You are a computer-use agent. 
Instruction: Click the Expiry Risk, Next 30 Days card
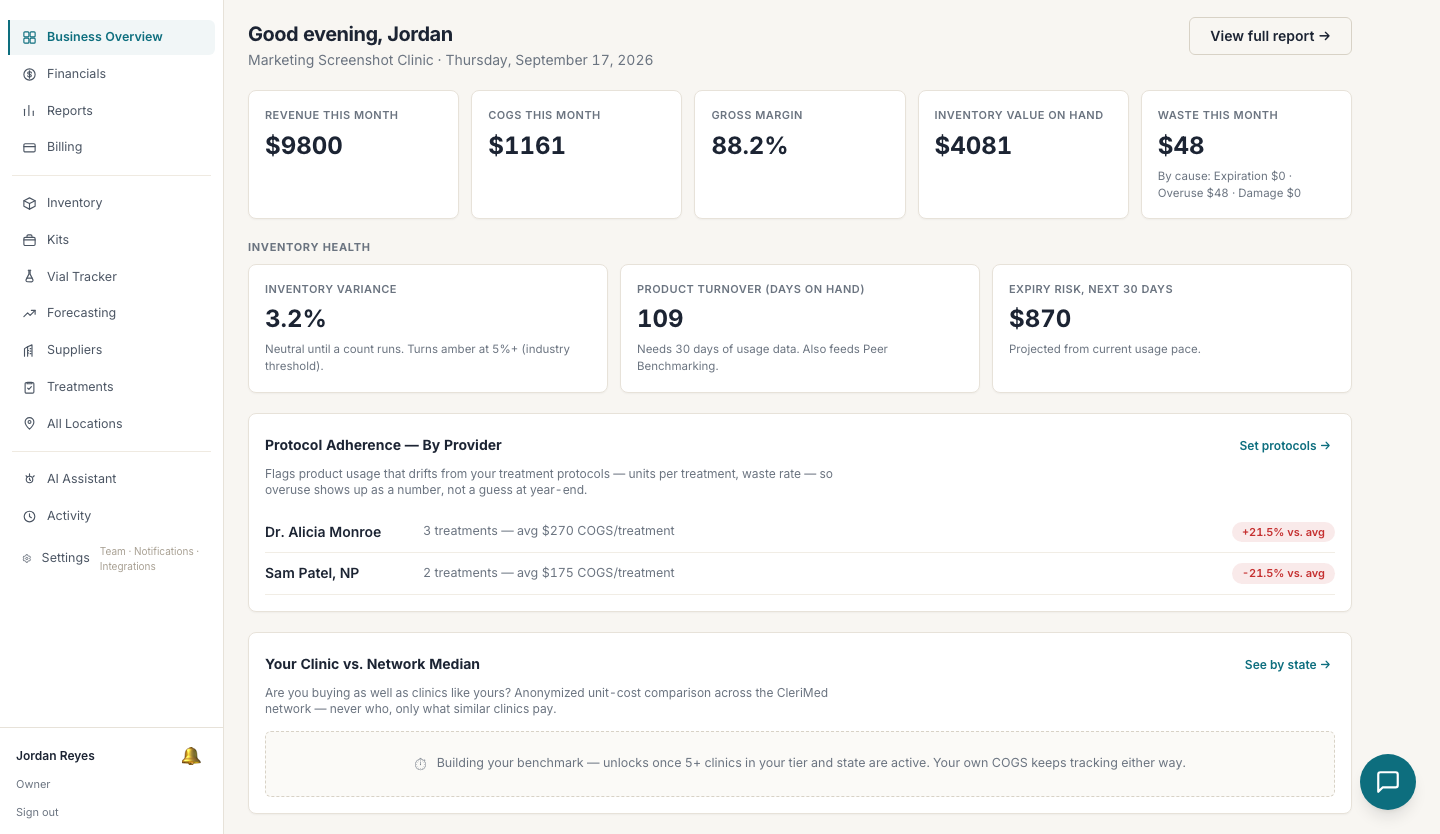coord(1171,329)
